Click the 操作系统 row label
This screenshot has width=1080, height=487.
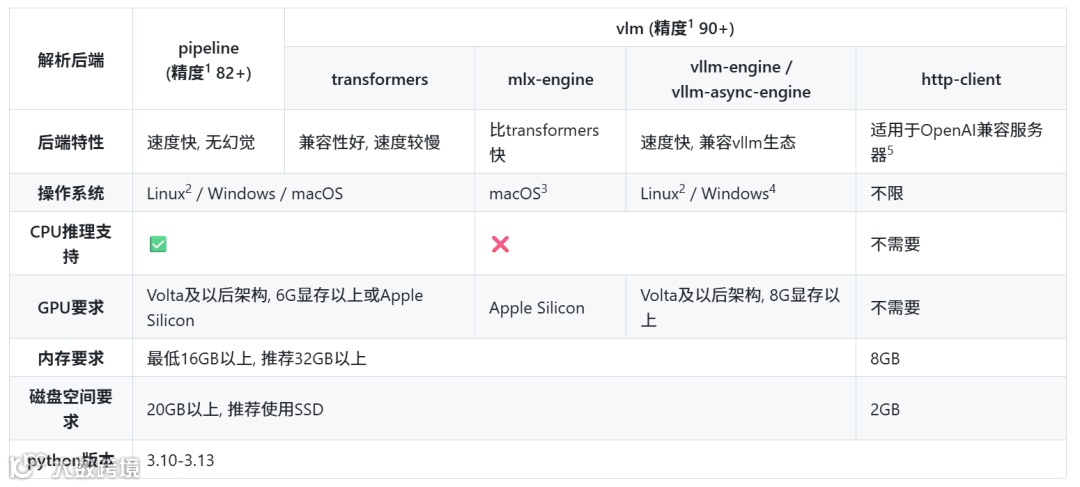pos(71,194)
